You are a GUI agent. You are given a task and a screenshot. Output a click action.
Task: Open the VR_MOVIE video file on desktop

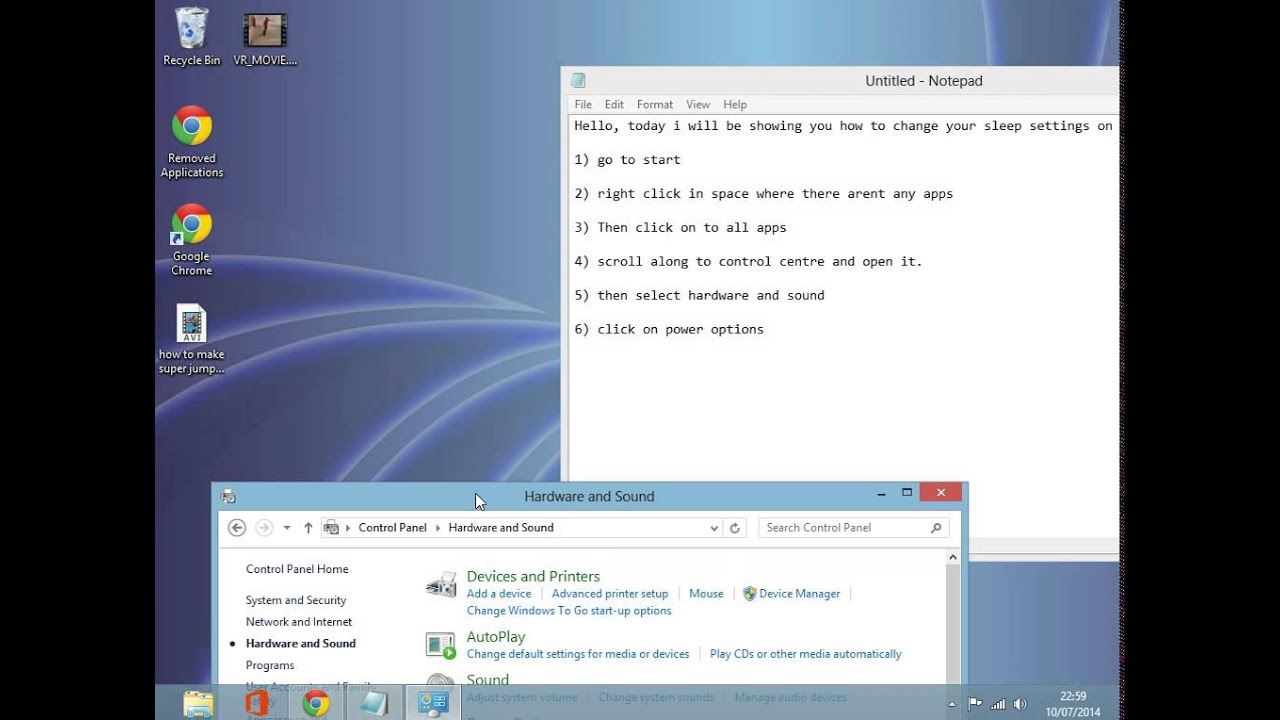pyautogui.click(x=265, y=37)
